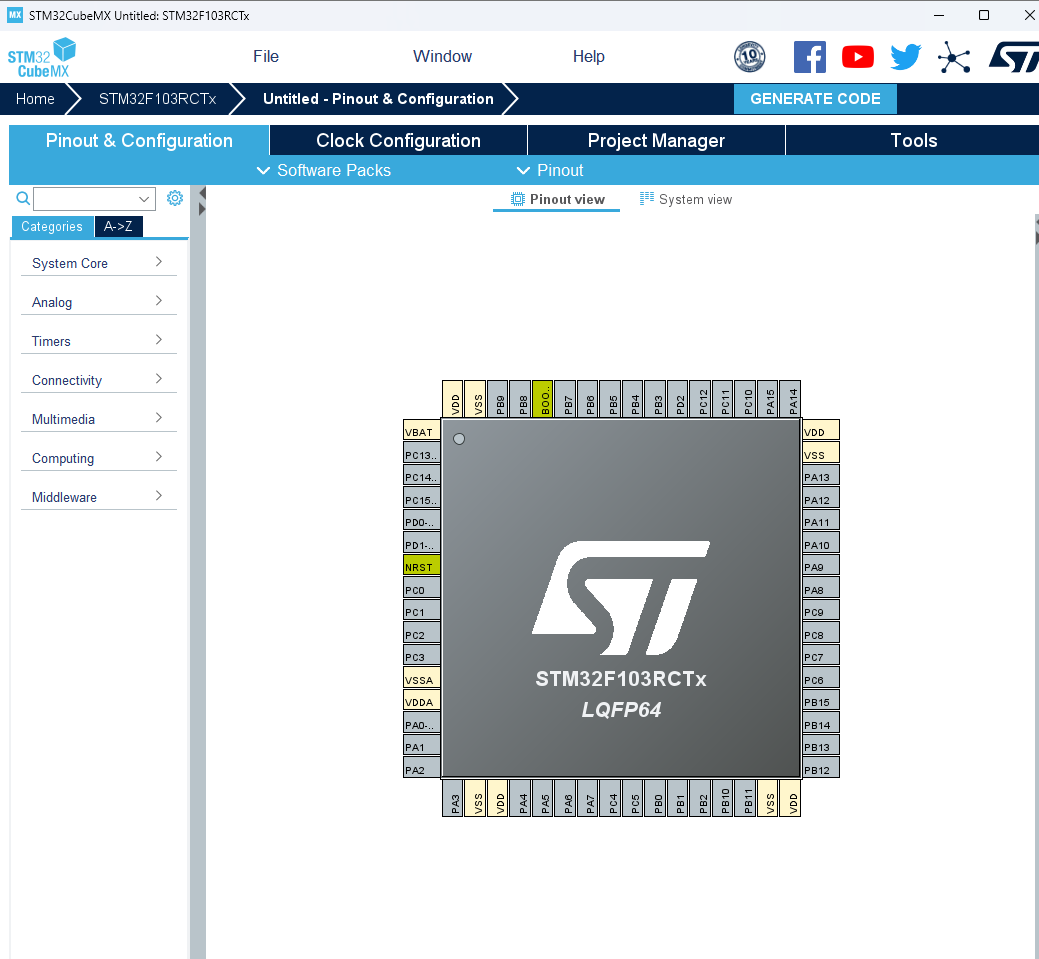Expand the Middleware category
Image resolution: width=1039 pixels, height=959 pixels.
pos(98,498)
